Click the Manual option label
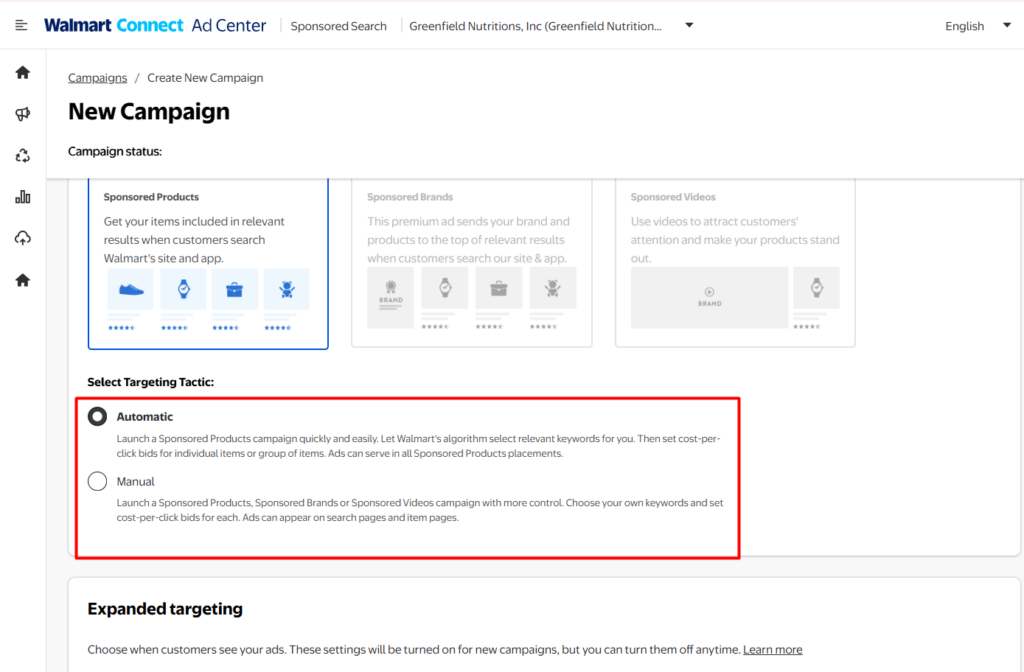1024x672 pixels. point(136,481)
